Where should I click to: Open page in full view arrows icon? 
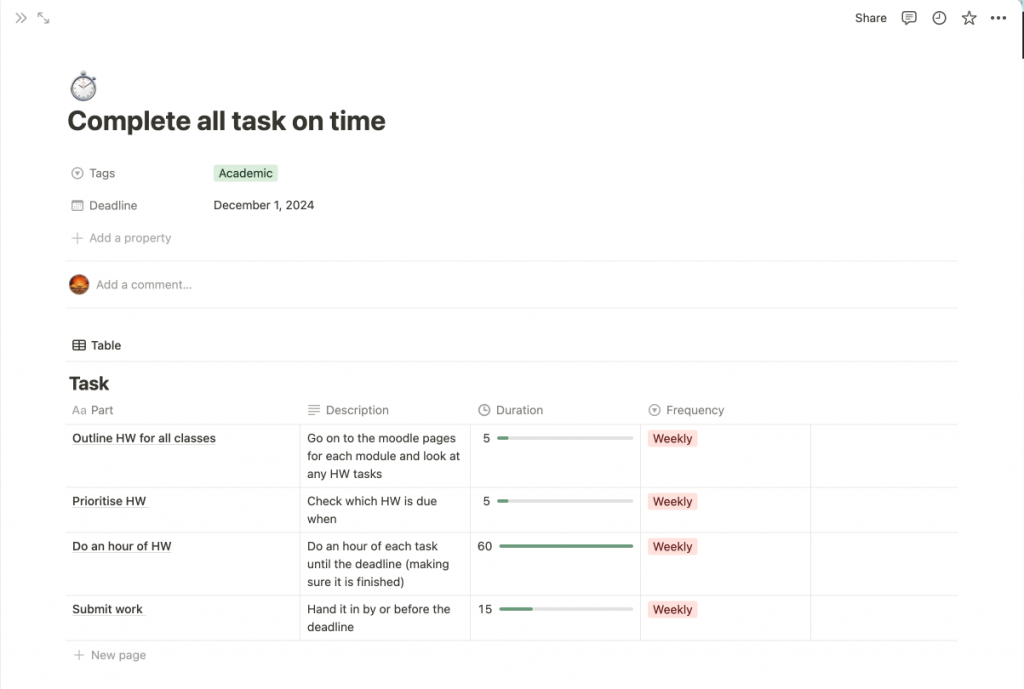click(x=43, y=18)
